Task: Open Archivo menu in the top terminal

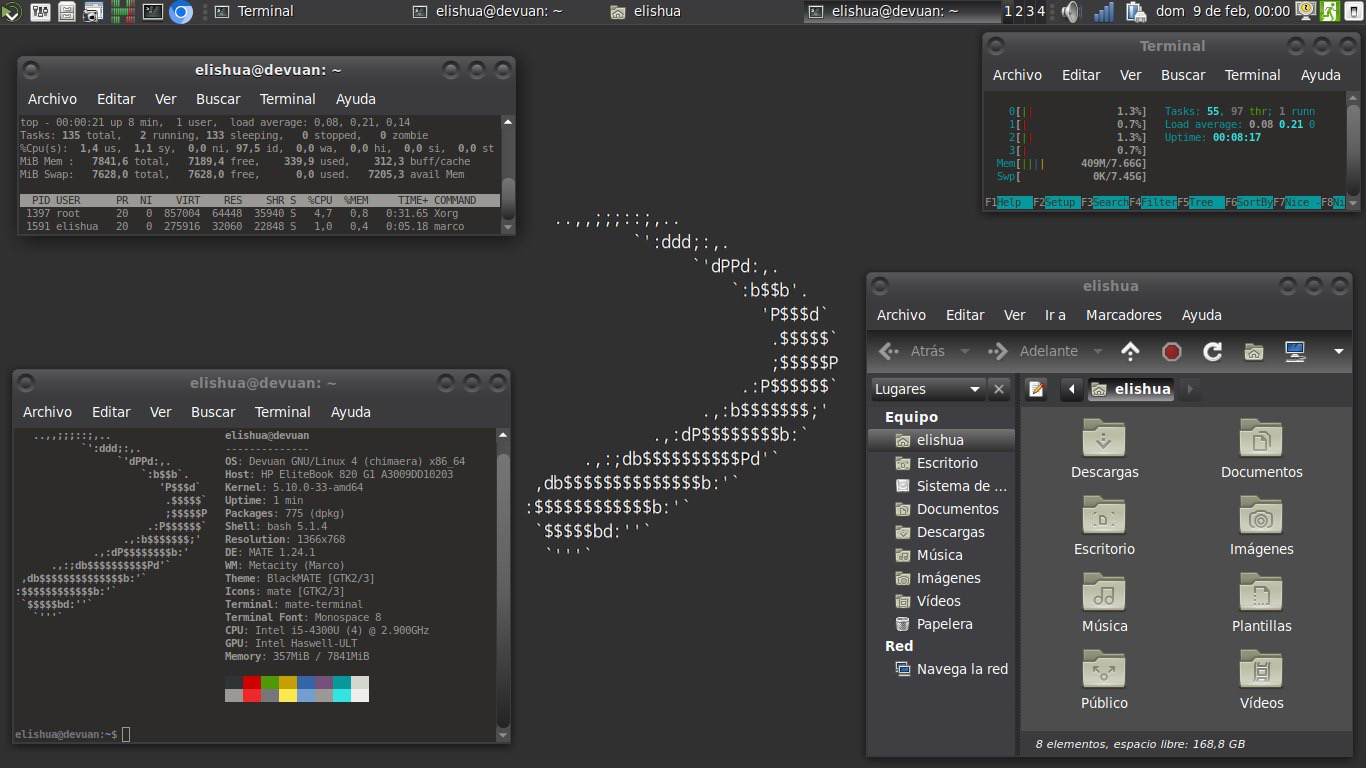Action: 52,99
